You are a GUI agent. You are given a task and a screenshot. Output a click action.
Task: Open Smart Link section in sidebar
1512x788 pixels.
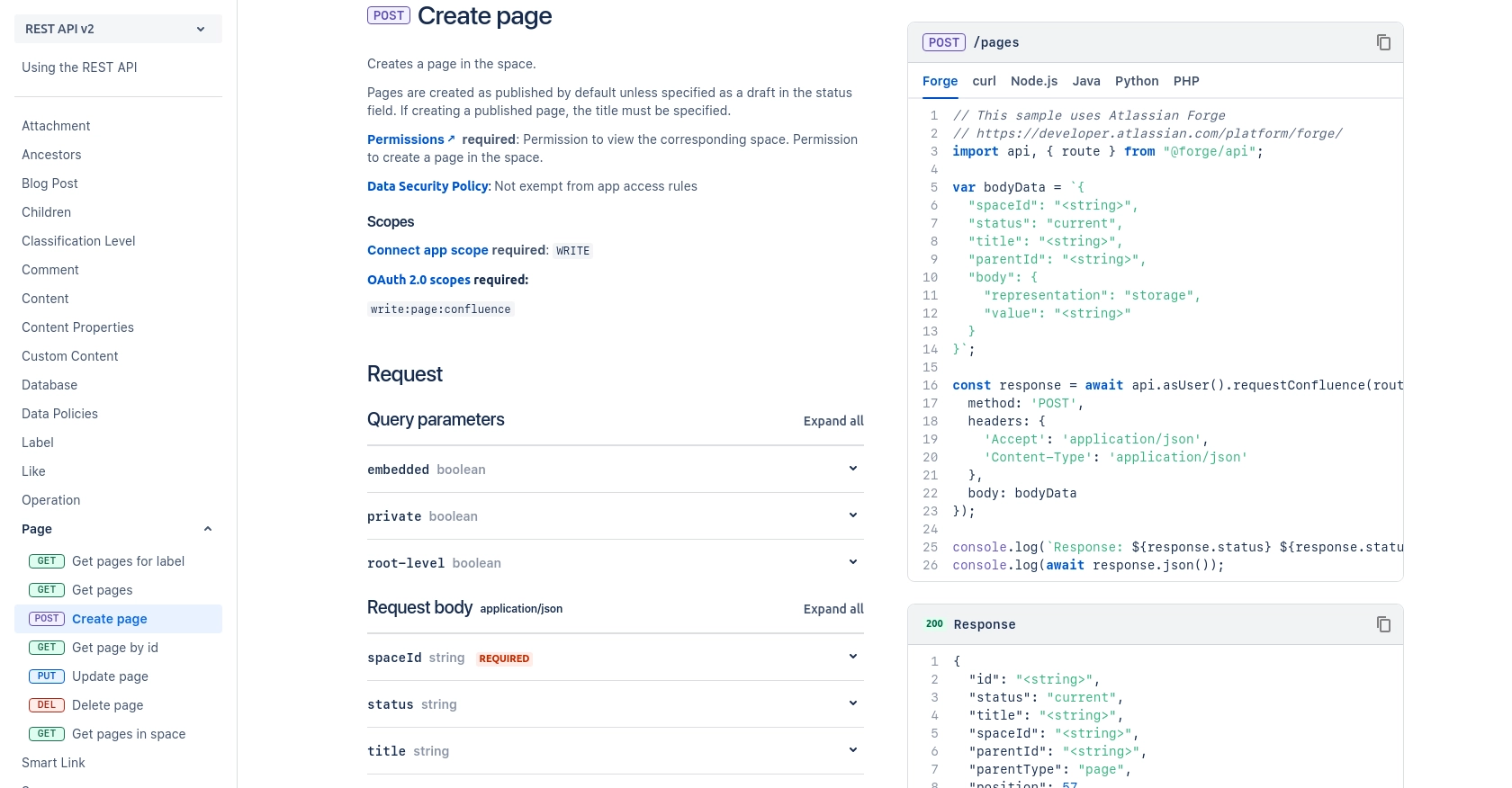(53, 763)
